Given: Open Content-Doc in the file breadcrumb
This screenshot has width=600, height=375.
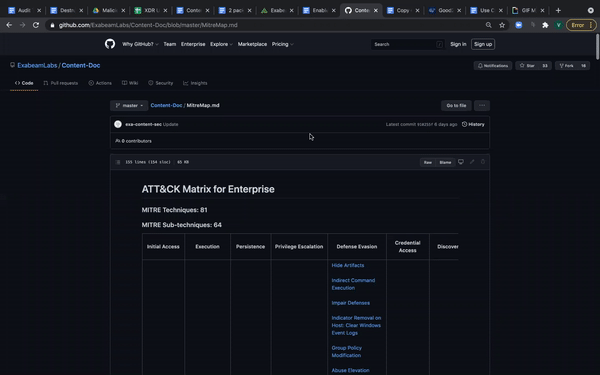Looking at the screenshot, I should click(x=166, y=105).
